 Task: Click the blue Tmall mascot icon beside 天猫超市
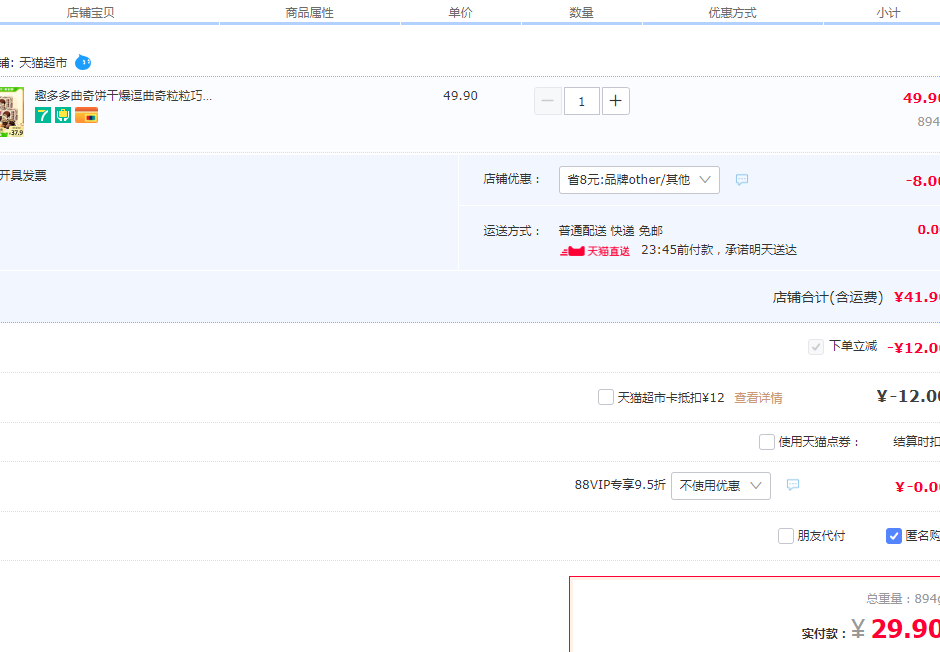(x=83, y=62)
